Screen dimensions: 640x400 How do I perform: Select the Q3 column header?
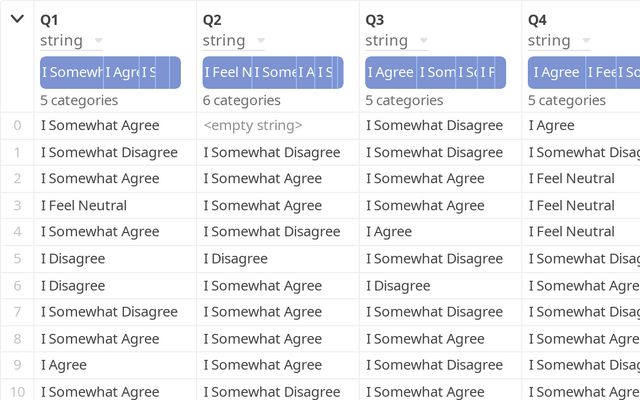[x=375, y=19]
